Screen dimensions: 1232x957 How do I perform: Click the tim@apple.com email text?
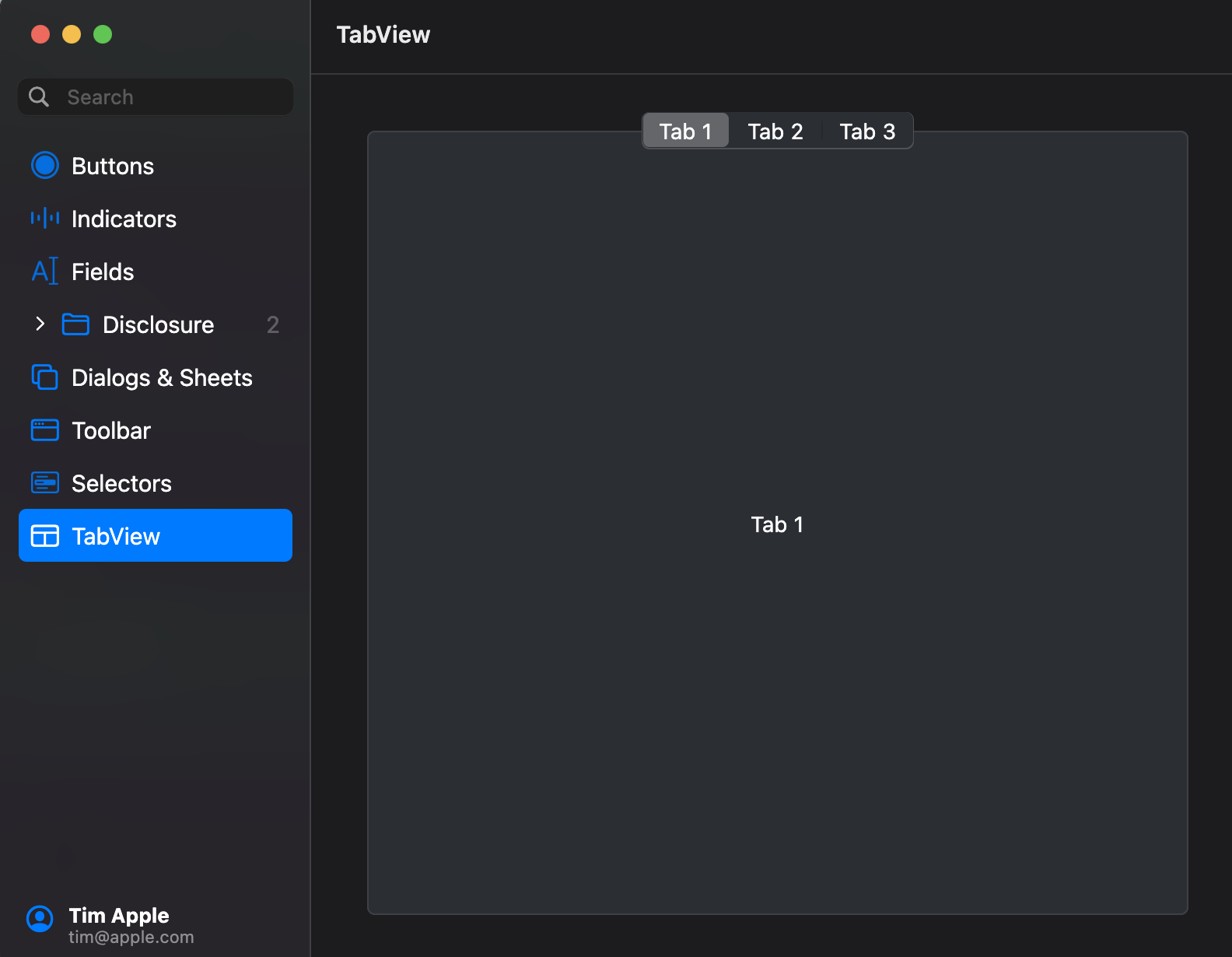click(131, 937)
